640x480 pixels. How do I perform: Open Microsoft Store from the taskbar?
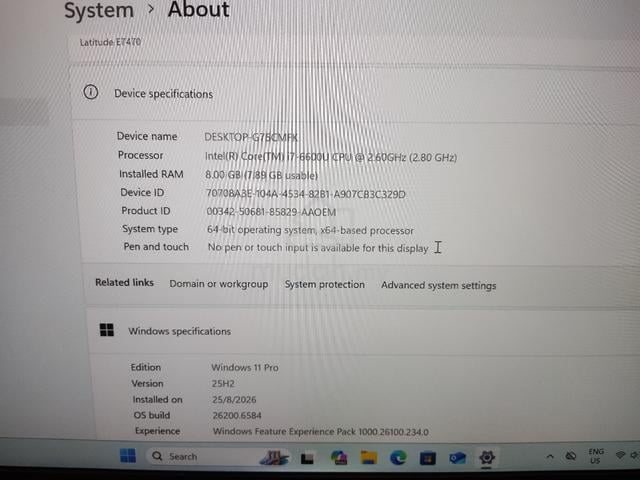pos(427,458)
